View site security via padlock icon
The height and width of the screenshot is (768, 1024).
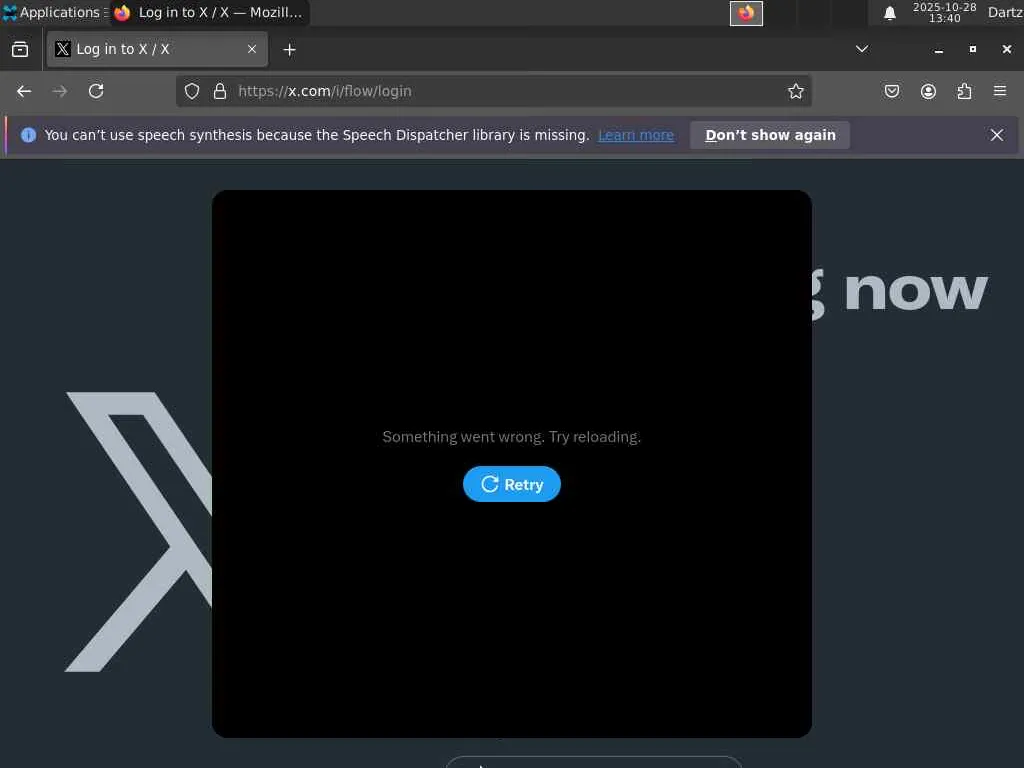[x=220, y=91]
